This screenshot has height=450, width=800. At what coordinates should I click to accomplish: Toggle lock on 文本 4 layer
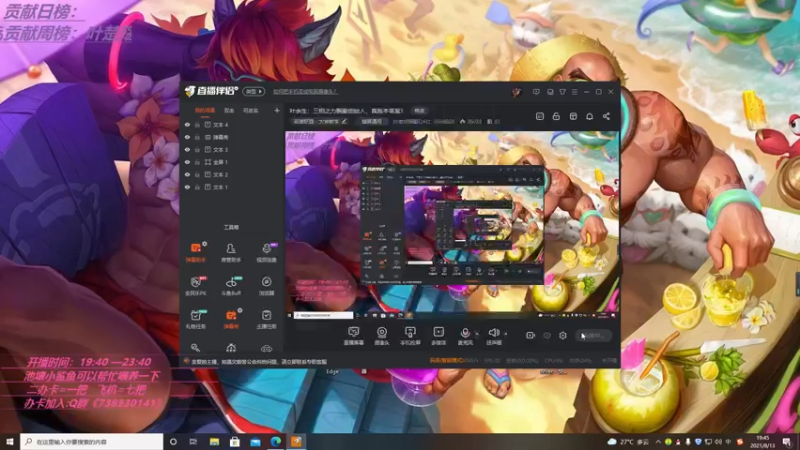click(197, 124)
